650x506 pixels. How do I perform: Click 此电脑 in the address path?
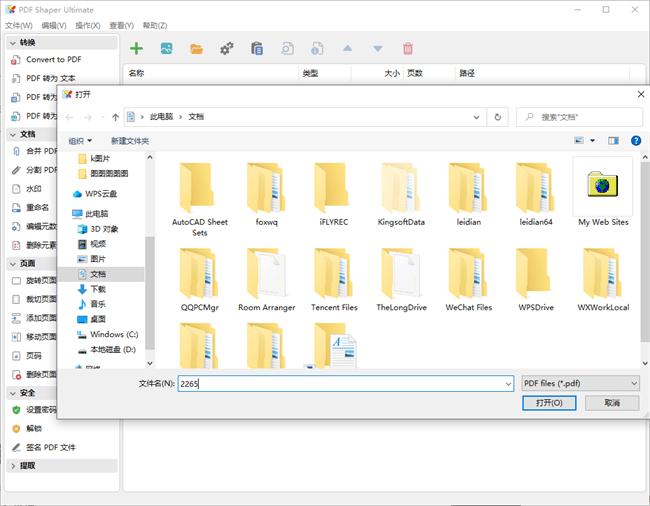pos(161,117)
